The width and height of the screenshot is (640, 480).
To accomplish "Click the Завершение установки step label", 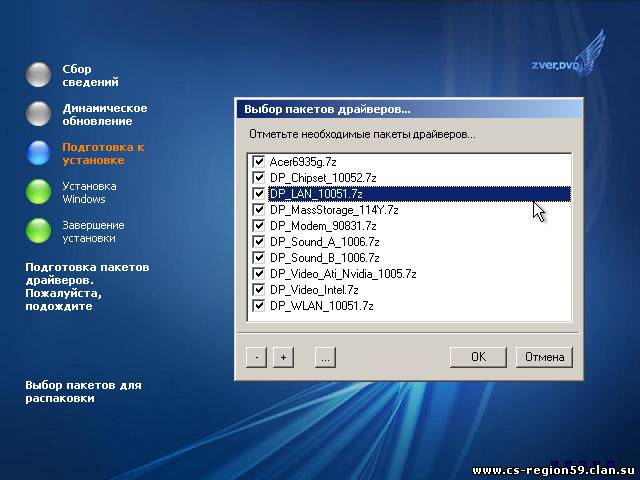I will coord(93,231).
